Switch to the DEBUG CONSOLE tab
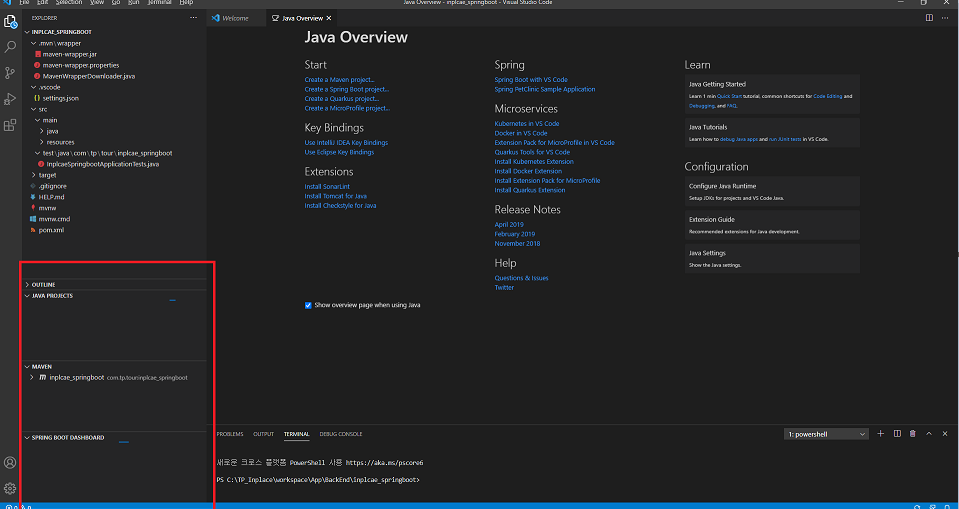The height and width of the screenshot is (509, 959). 341,434
